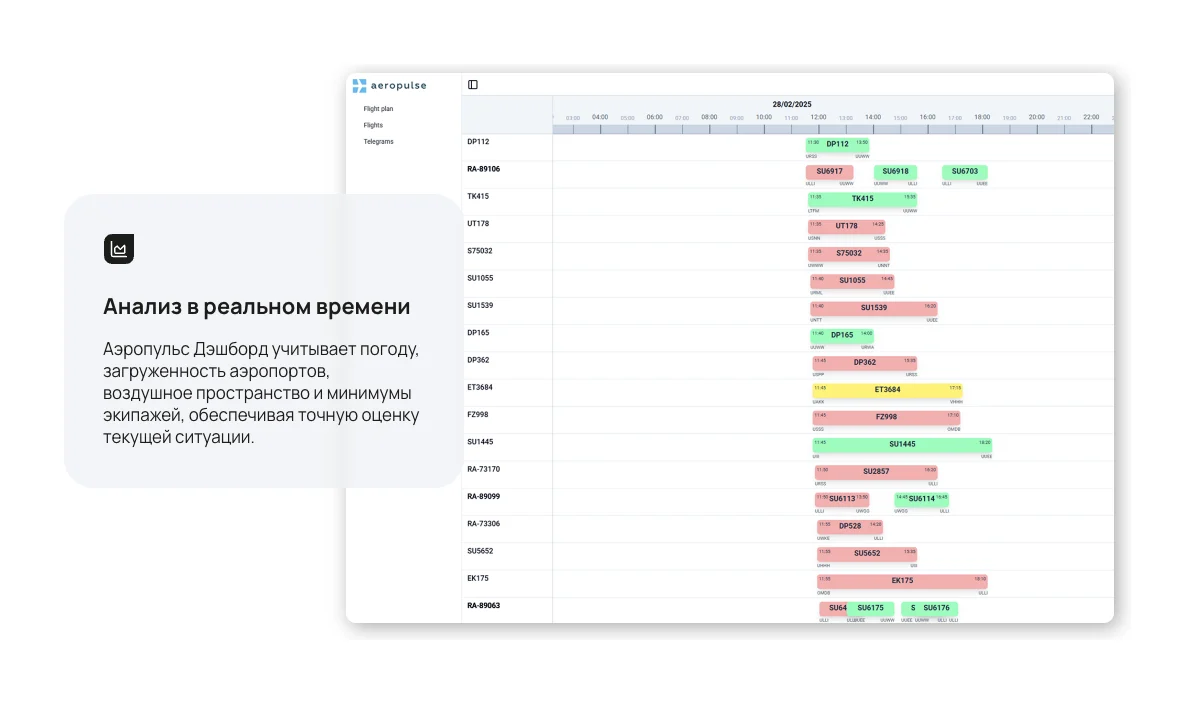1195x704 pixels.
Task: Open the Flights menu item
Action: click(x=373, y=125)
